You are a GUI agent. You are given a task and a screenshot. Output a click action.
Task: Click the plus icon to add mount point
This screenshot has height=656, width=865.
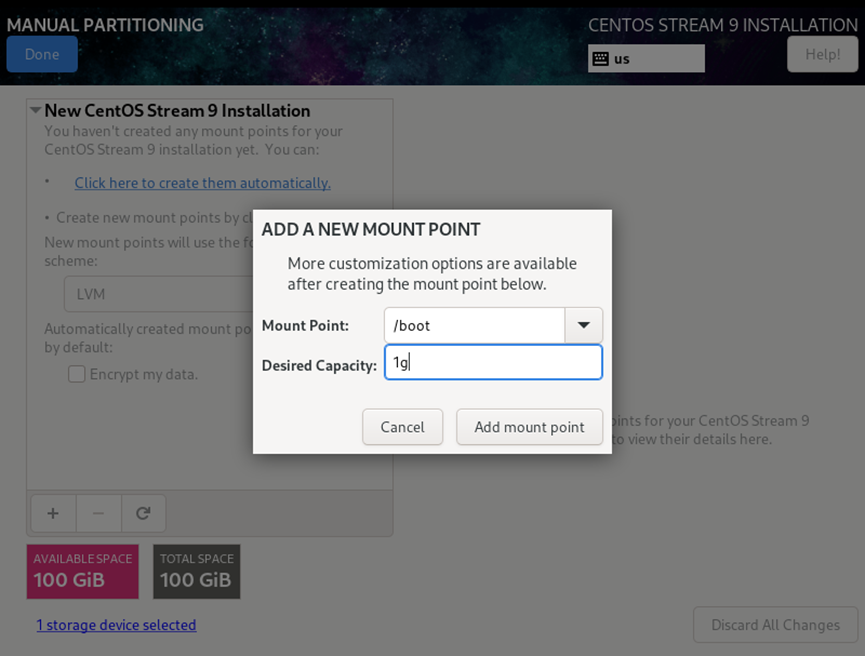[x=53, y=514]
